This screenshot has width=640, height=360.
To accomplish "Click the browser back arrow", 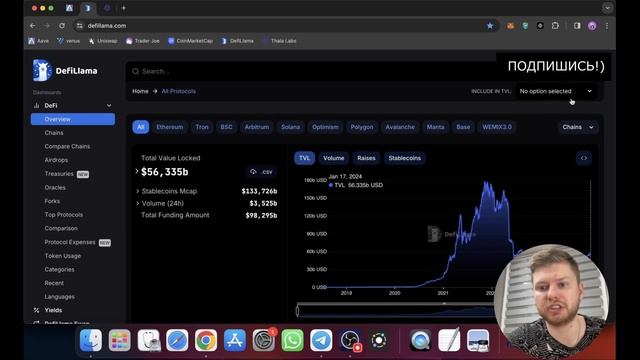I will [x=33, y=26].
